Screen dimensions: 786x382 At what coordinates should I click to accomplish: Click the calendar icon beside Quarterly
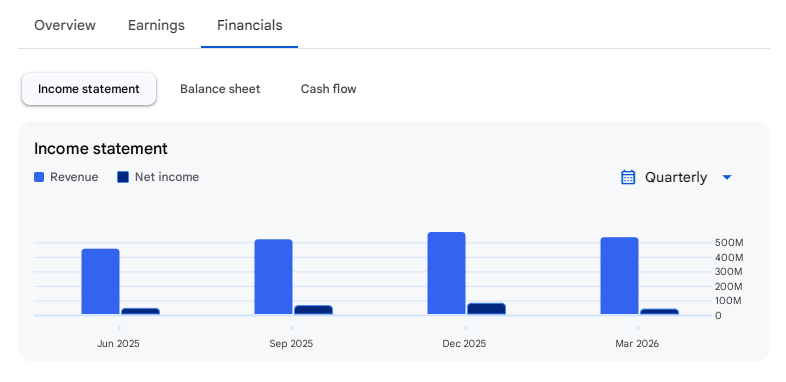pos(628,177)
